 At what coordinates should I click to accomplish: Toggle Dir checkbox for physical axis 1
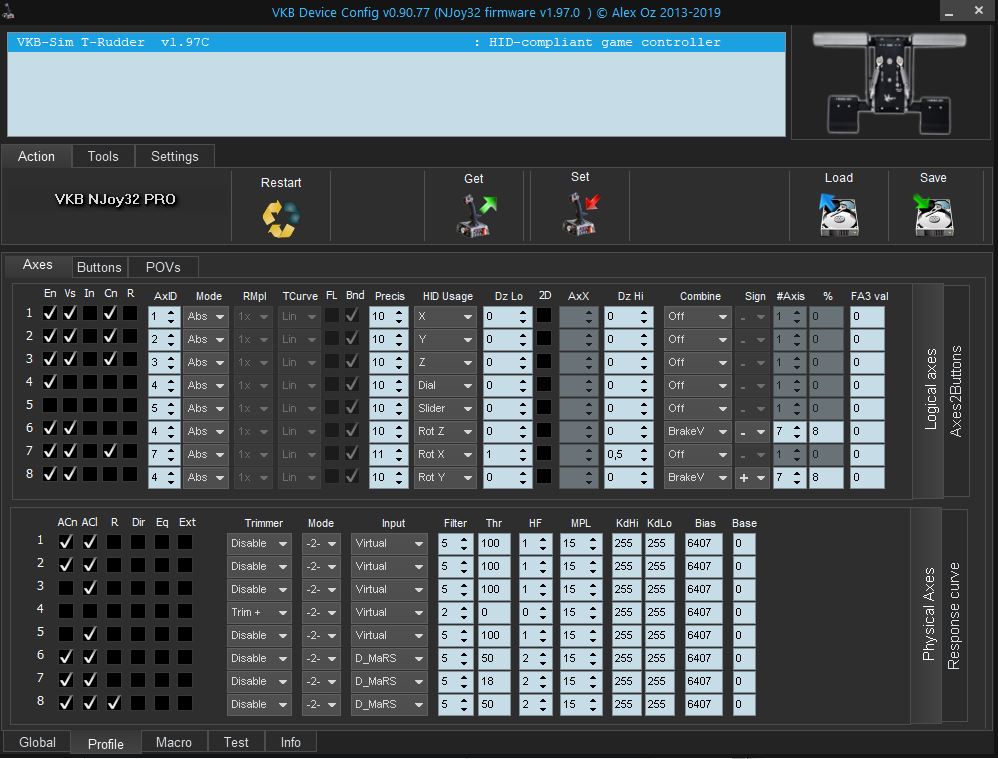[x=138, y=541]
